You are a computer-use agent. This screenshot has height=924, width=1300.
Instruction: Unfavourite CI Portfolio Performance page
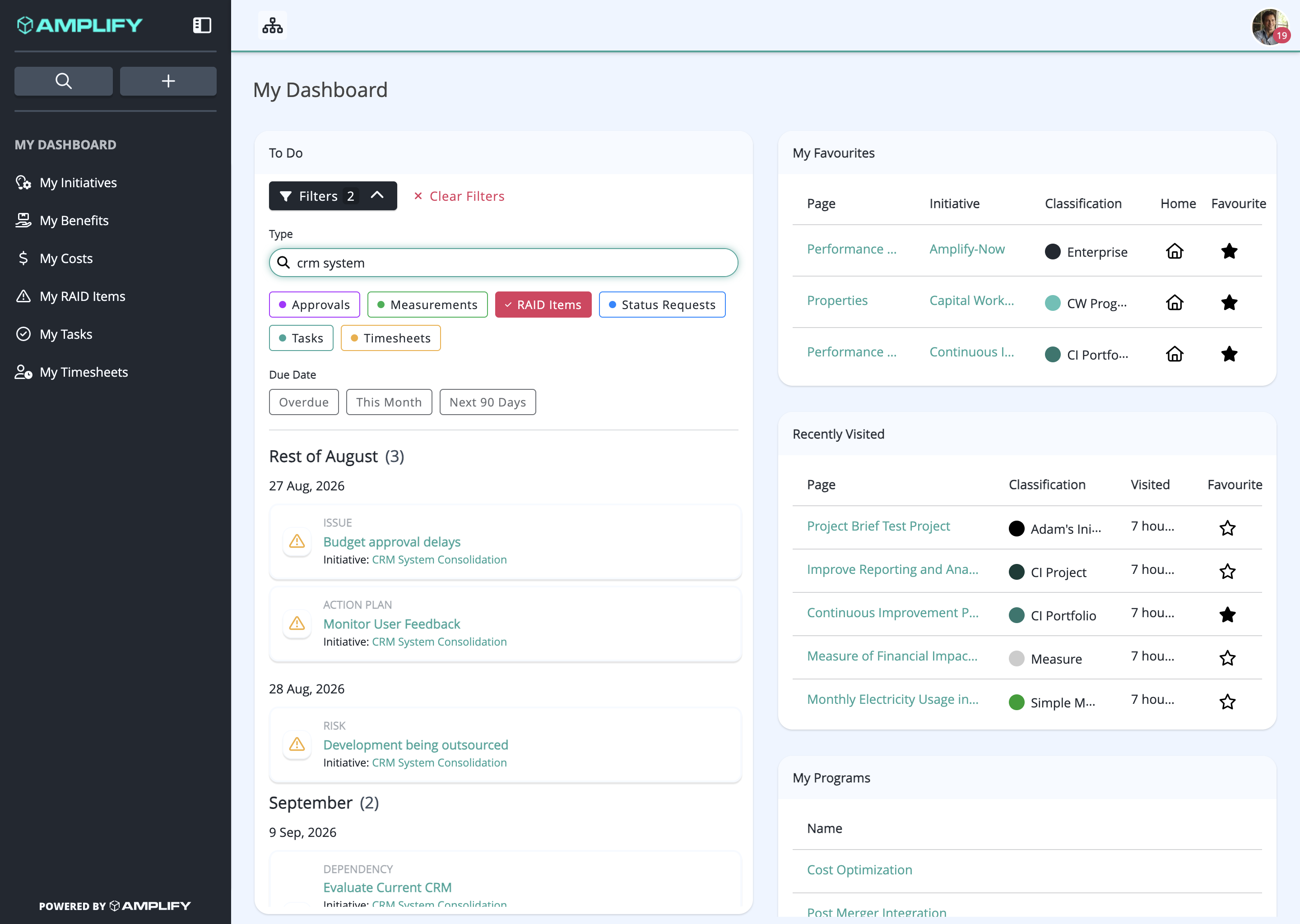(1230, 354)
